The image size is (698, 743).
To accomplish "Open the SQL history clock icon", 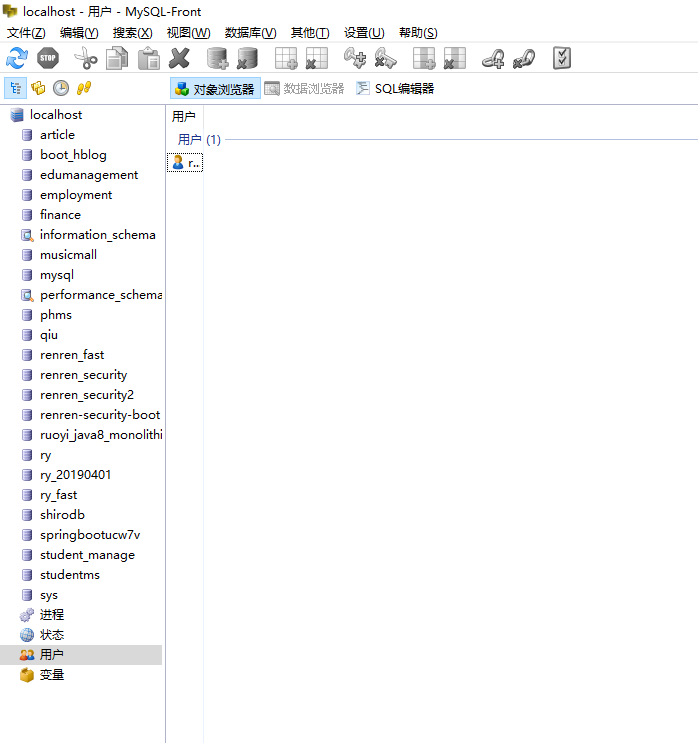I will click(61, 88).
